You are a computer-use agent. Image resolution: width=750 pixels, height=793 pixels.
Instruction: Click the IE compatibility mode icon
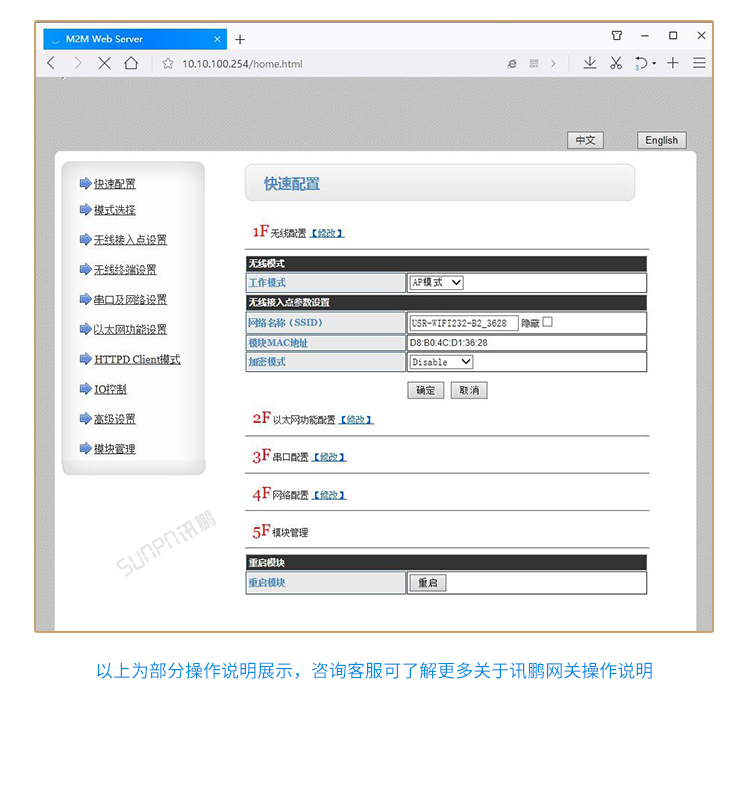point(512,64)
